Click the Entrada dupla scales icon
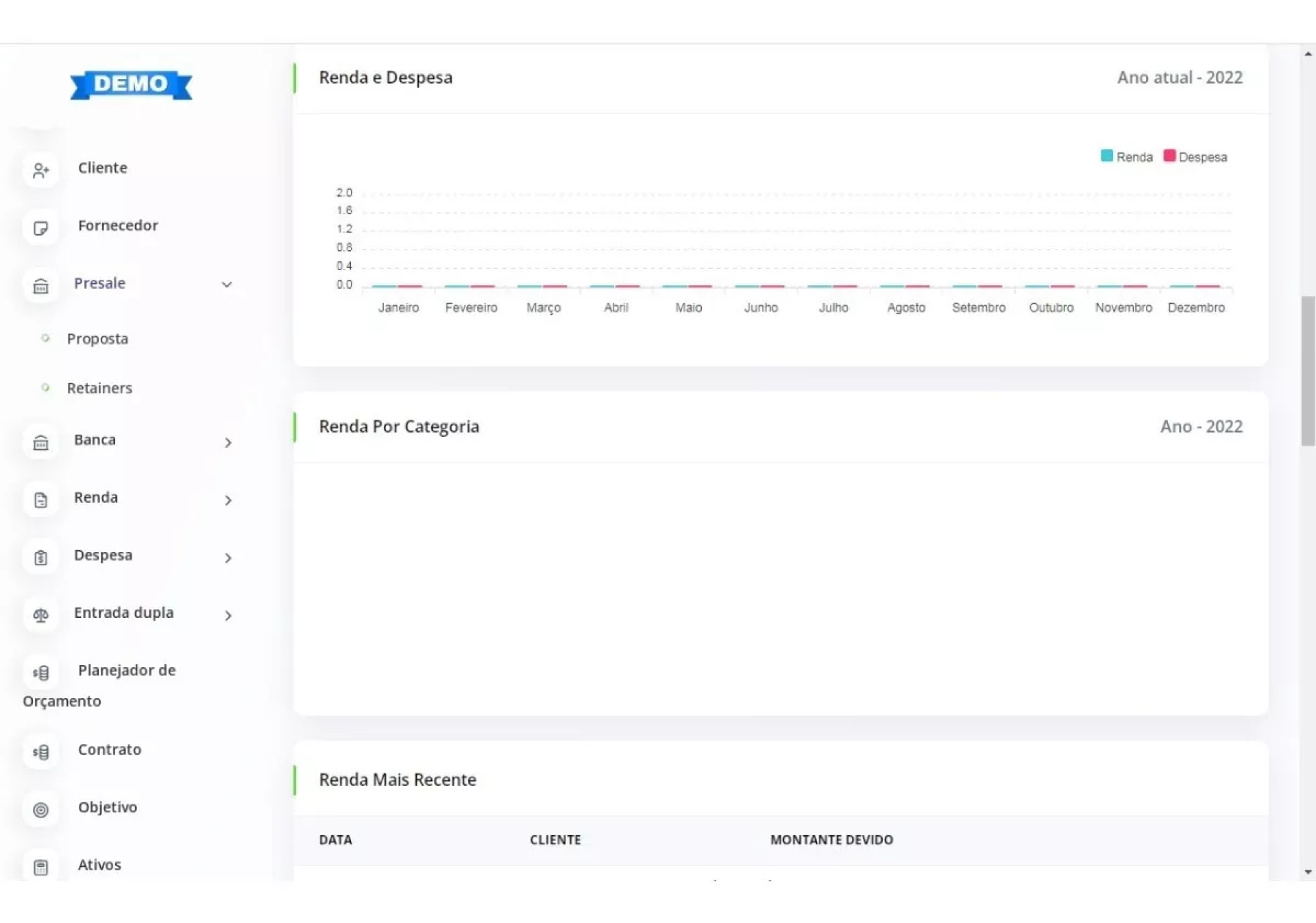 tap(40, 615)
